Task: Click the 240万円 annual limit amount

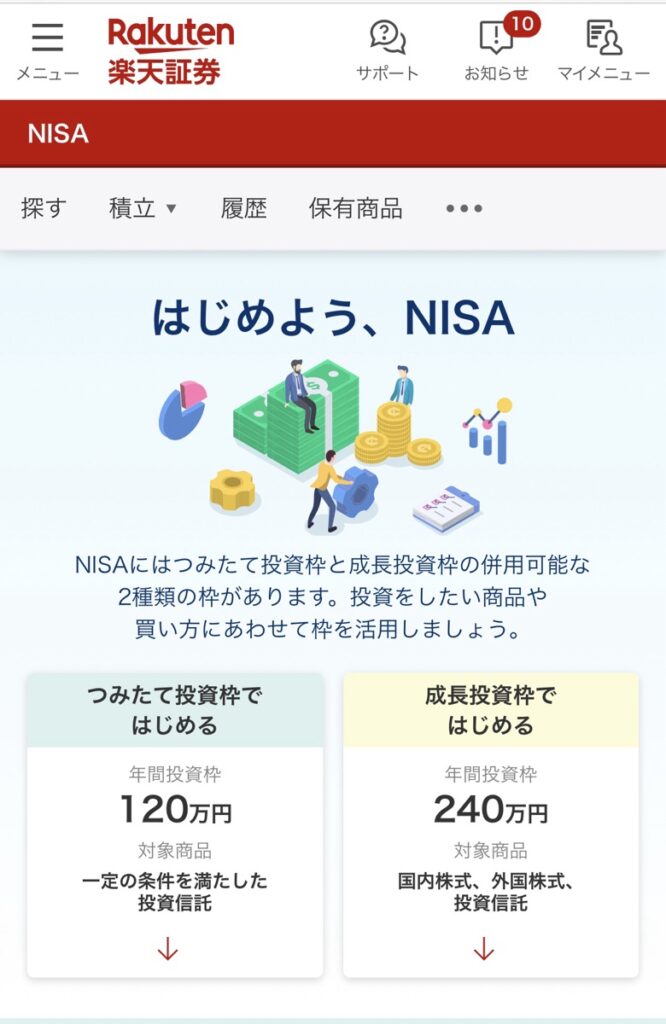Action: coord(490,809)
